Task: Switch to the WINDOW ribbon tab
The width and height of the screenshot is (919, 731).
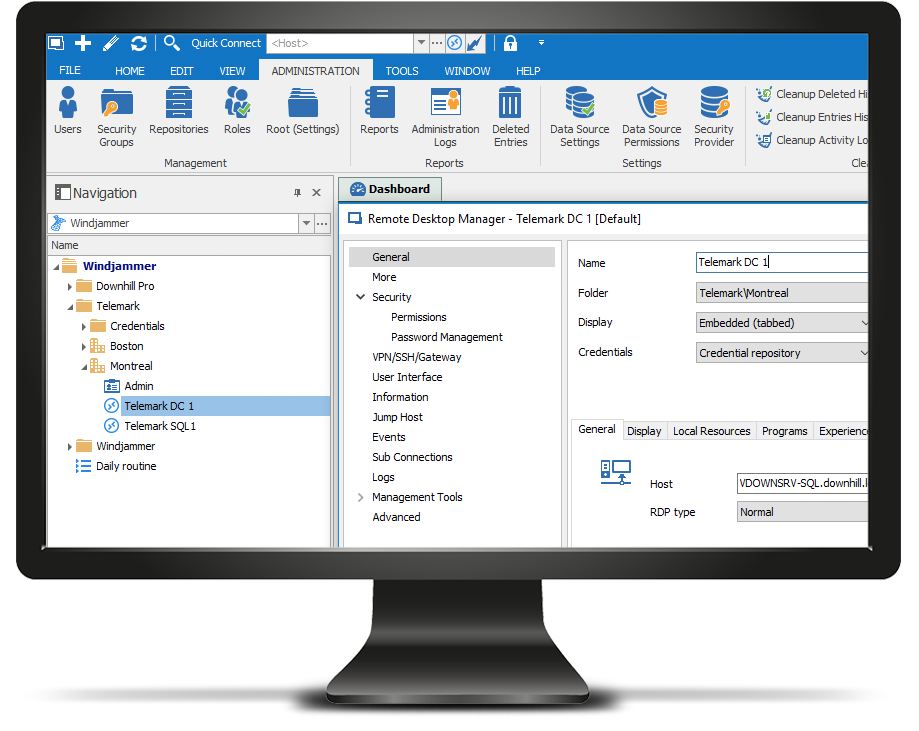Action: tap(467, 70)
